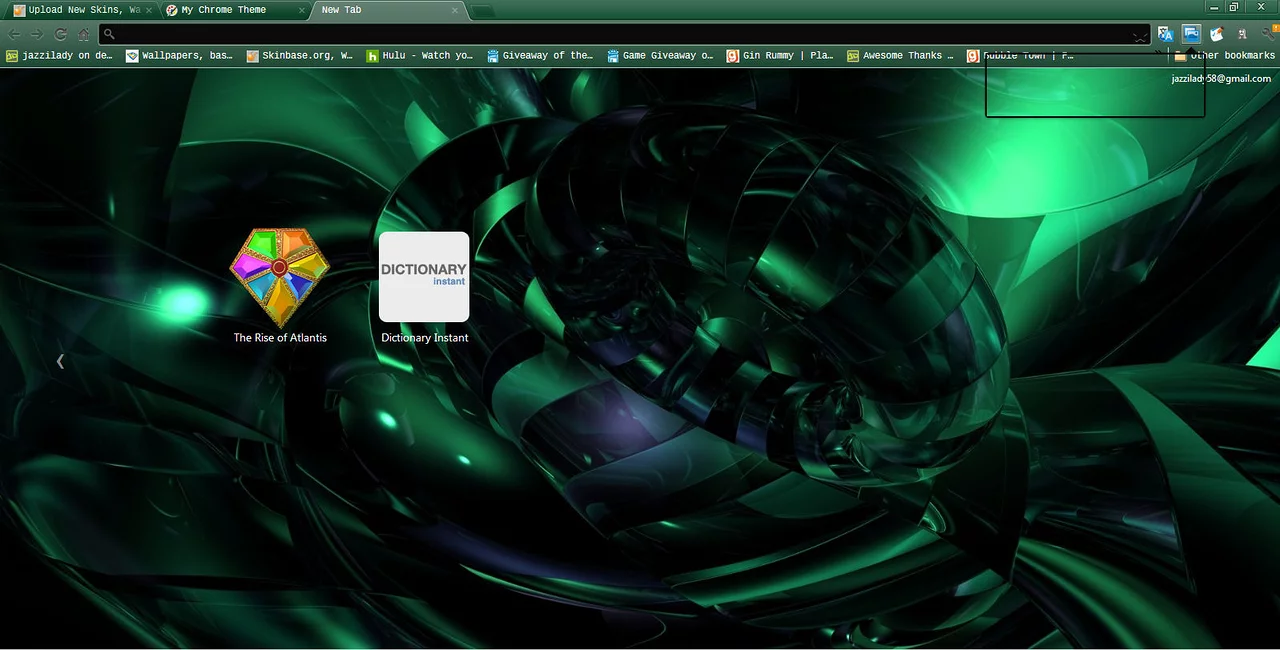Screen dimensions: 1280x650
Task: Switch to the Upload New Skins tab
Action: pos(78,10)
